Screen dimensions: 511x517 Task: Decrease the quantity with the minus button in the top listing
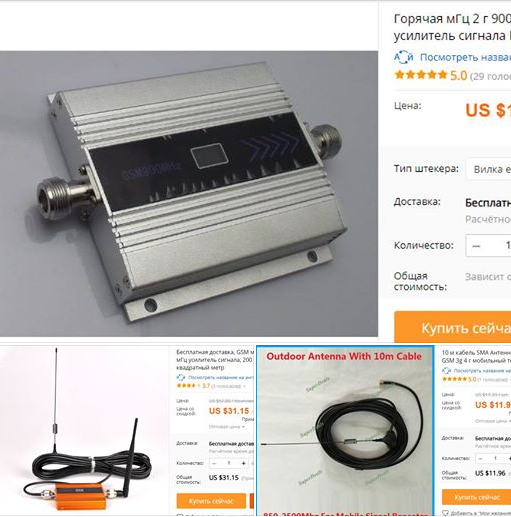pyautogui.click(x=476, y=246)
